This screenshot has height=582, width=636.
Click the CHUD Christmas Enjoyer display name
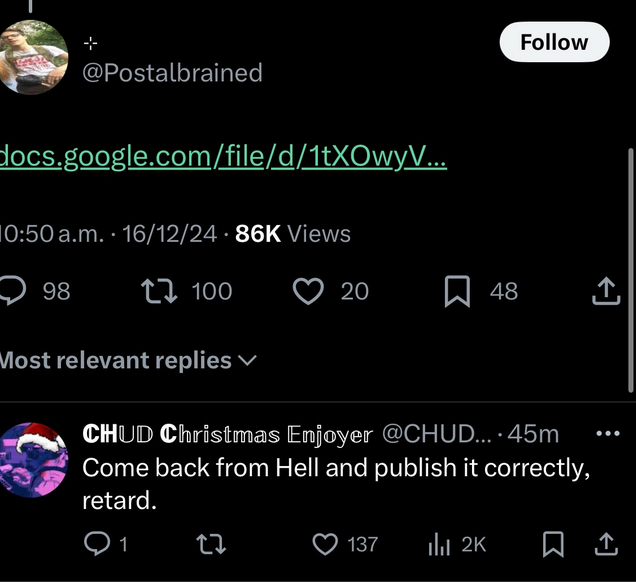click(227, 434)
